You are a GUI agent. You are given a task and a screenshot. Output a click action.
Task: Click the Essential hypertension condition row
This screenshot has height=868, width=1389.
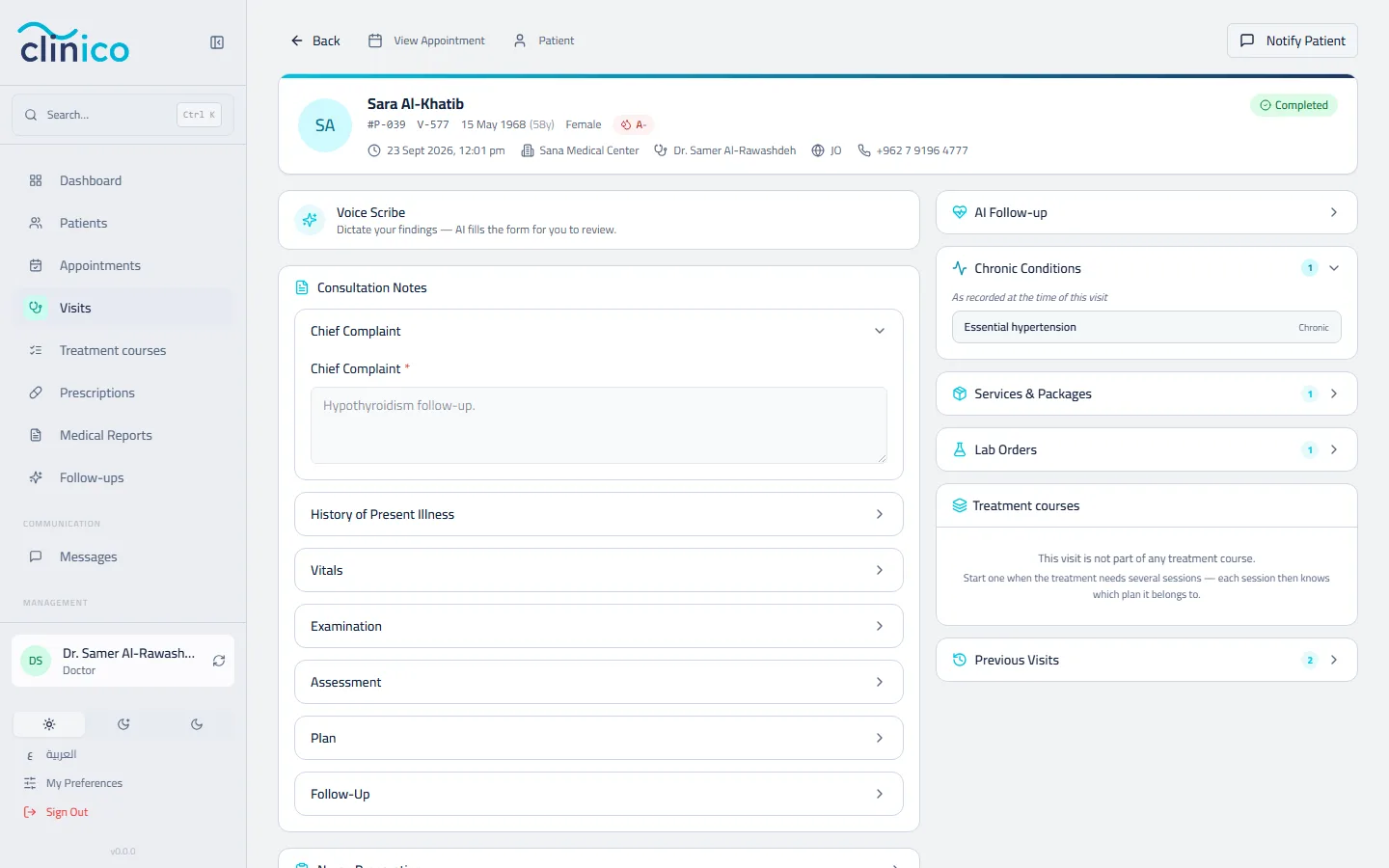click(1147, 327)
